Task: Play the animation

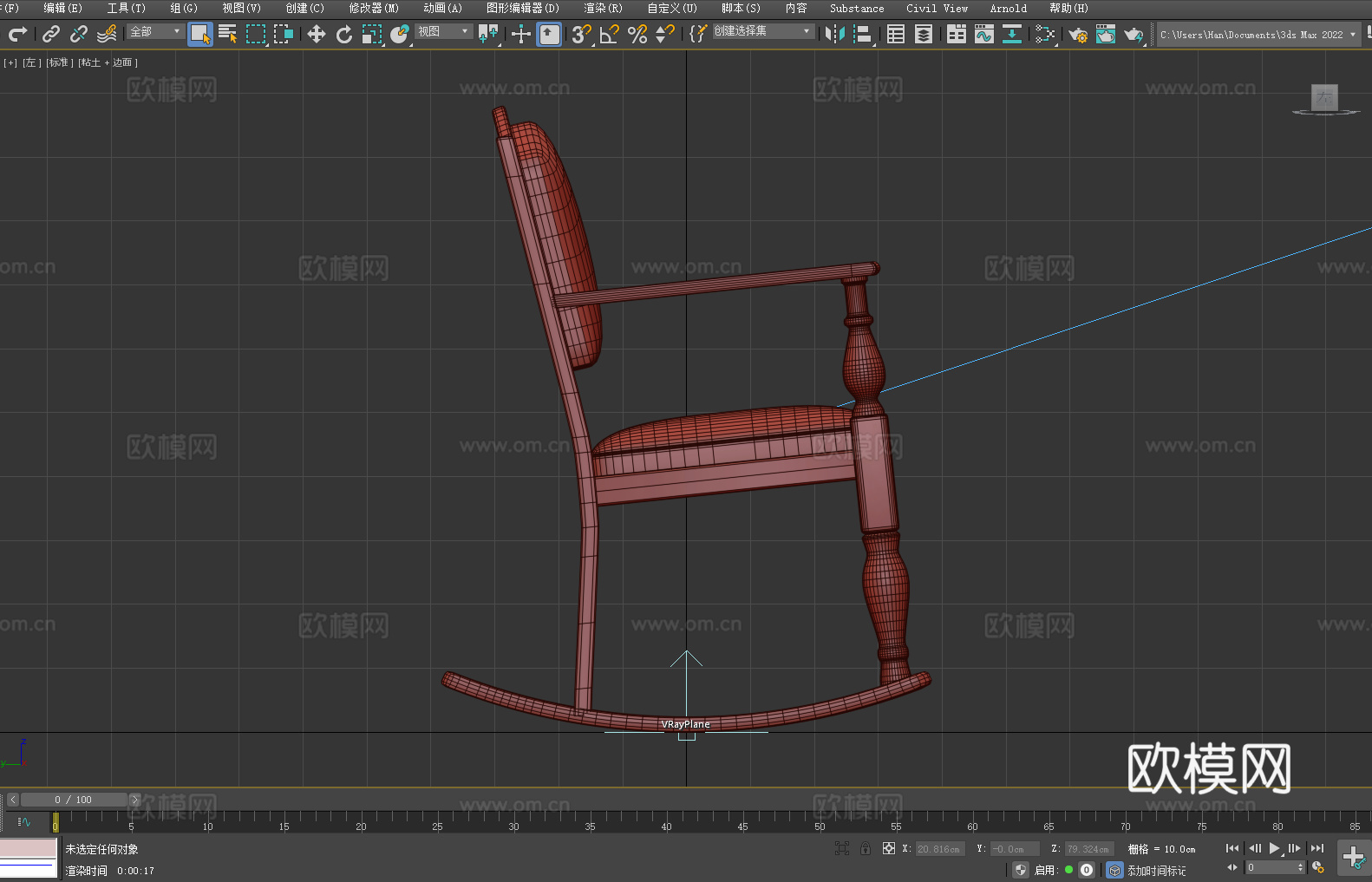Action: [1274, 848]
